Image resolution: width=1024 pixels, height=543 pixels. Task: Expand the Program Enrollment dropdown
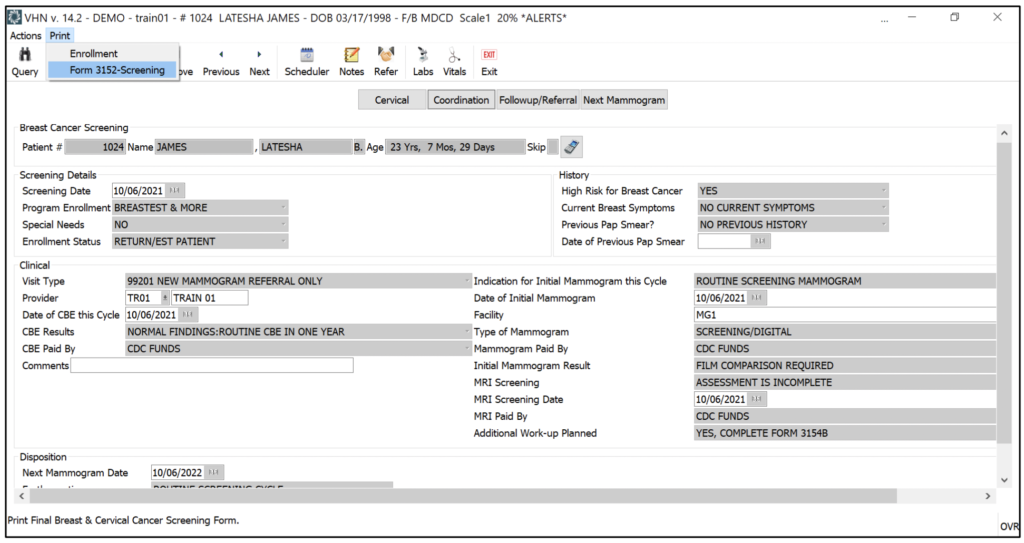(x=283, y=208)
